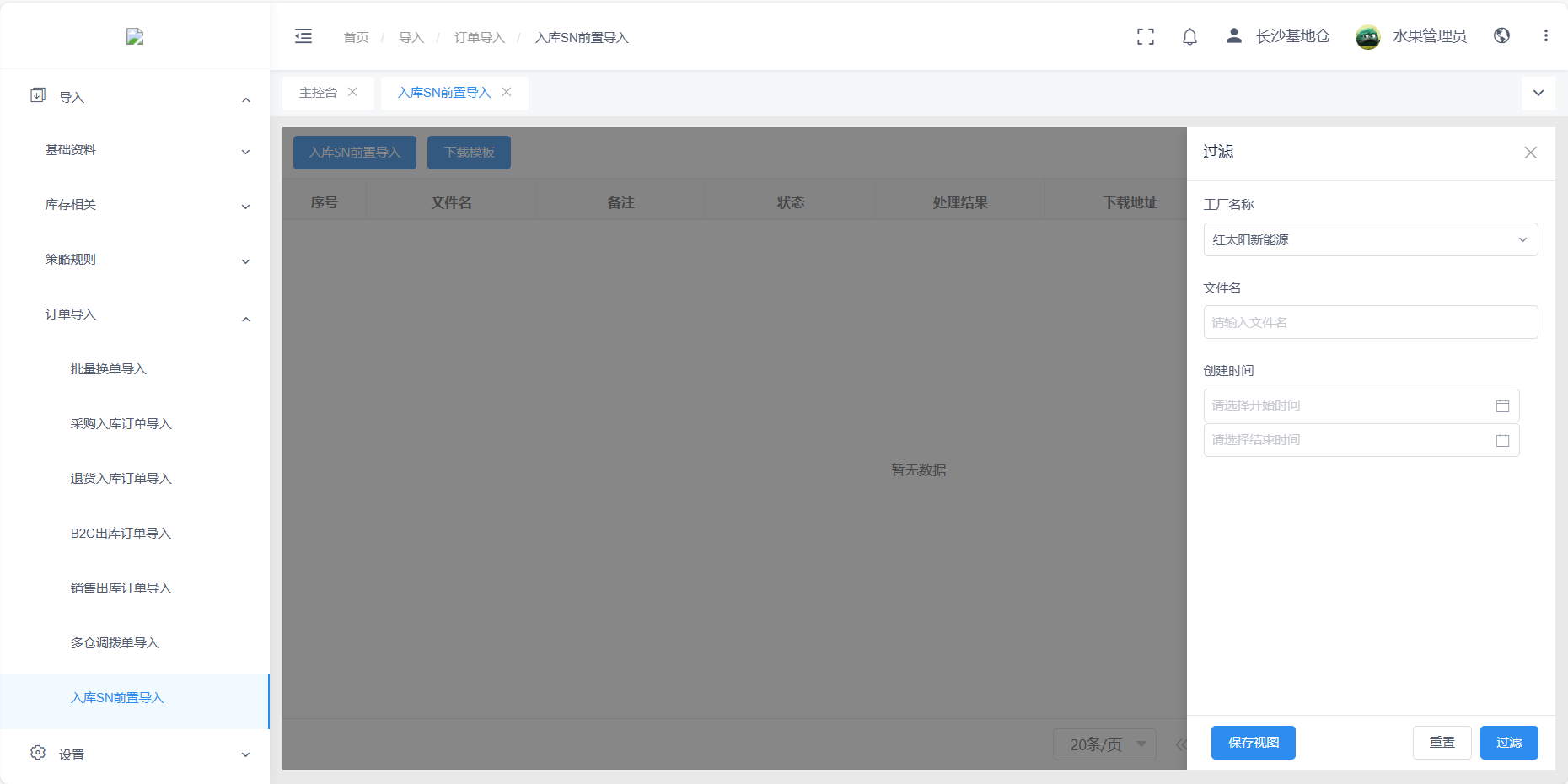Collapse the 导入 menu section
This screenshot has height=784, width=1568.
tap(246, 100)
